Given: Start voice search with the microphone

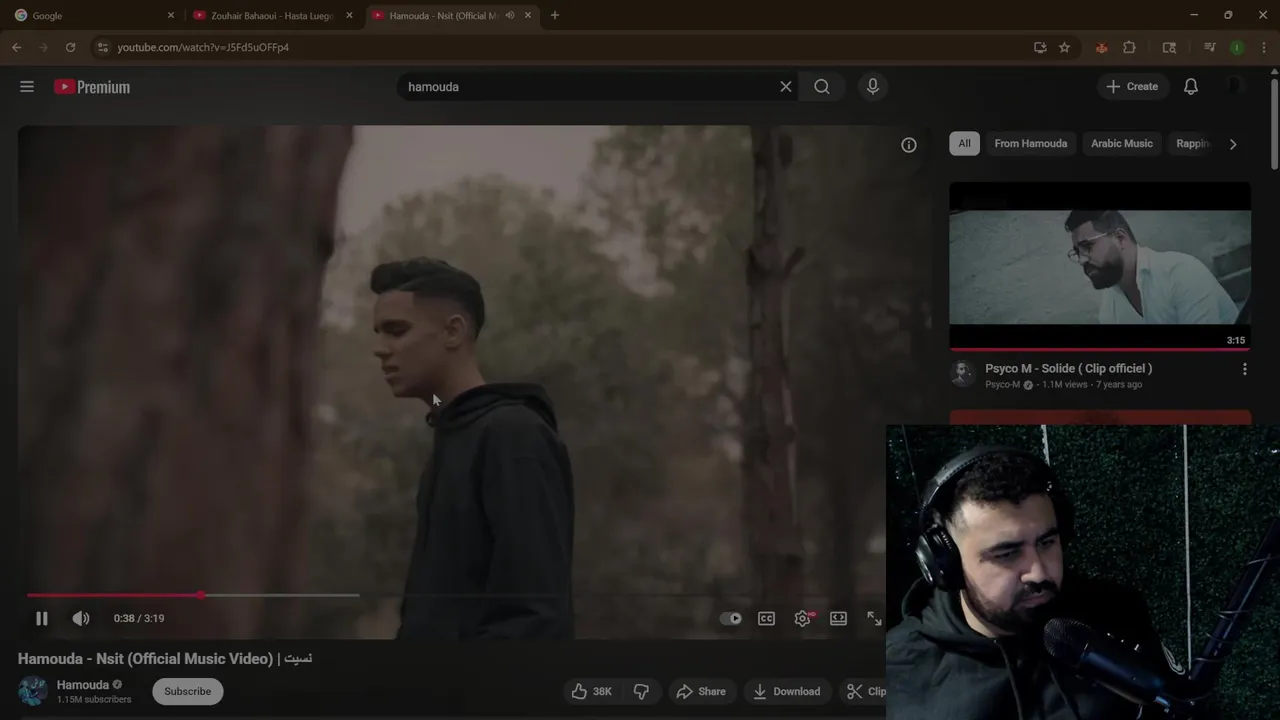Looking at the screenshot, I should (873, 87).
